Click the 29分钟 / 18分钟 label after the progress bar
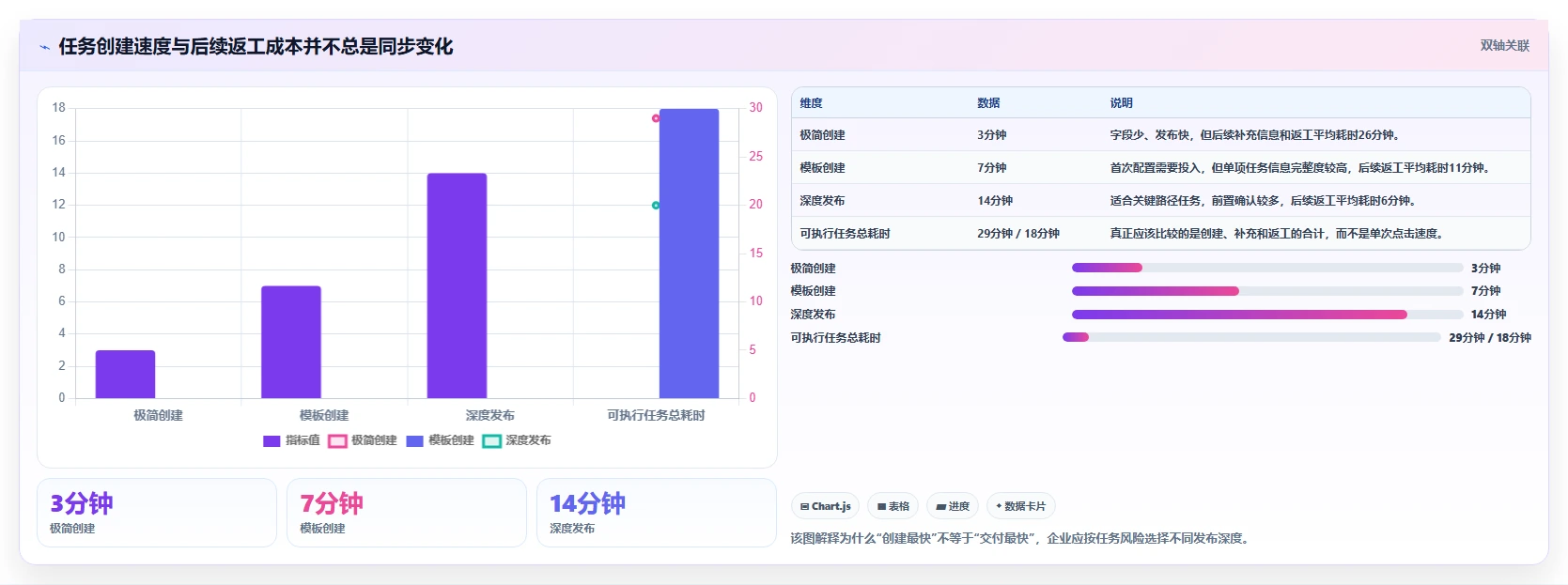 coord(1490,338)
